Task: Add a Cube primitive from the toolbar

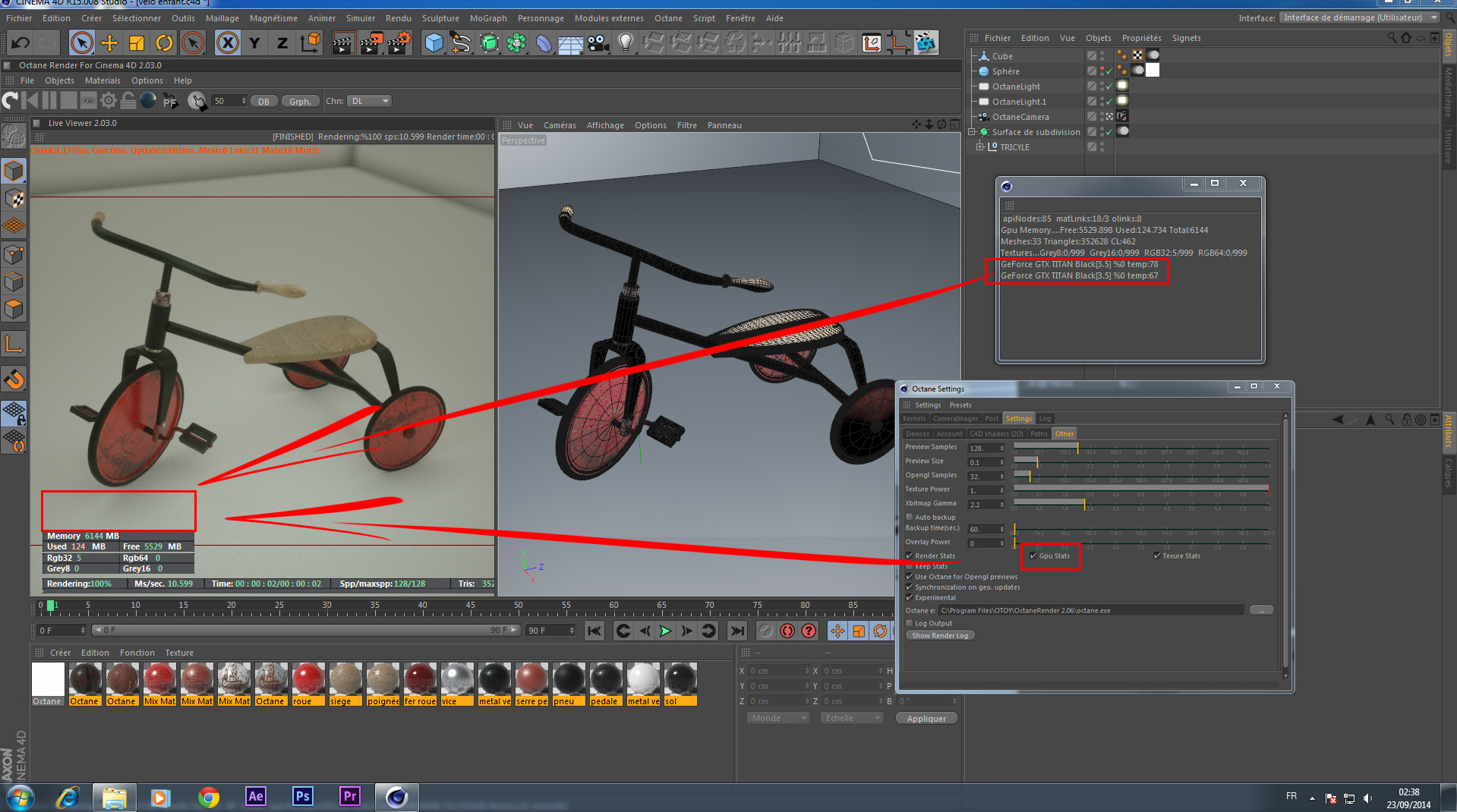Action: pyautogui.click(x=434, y=43)
